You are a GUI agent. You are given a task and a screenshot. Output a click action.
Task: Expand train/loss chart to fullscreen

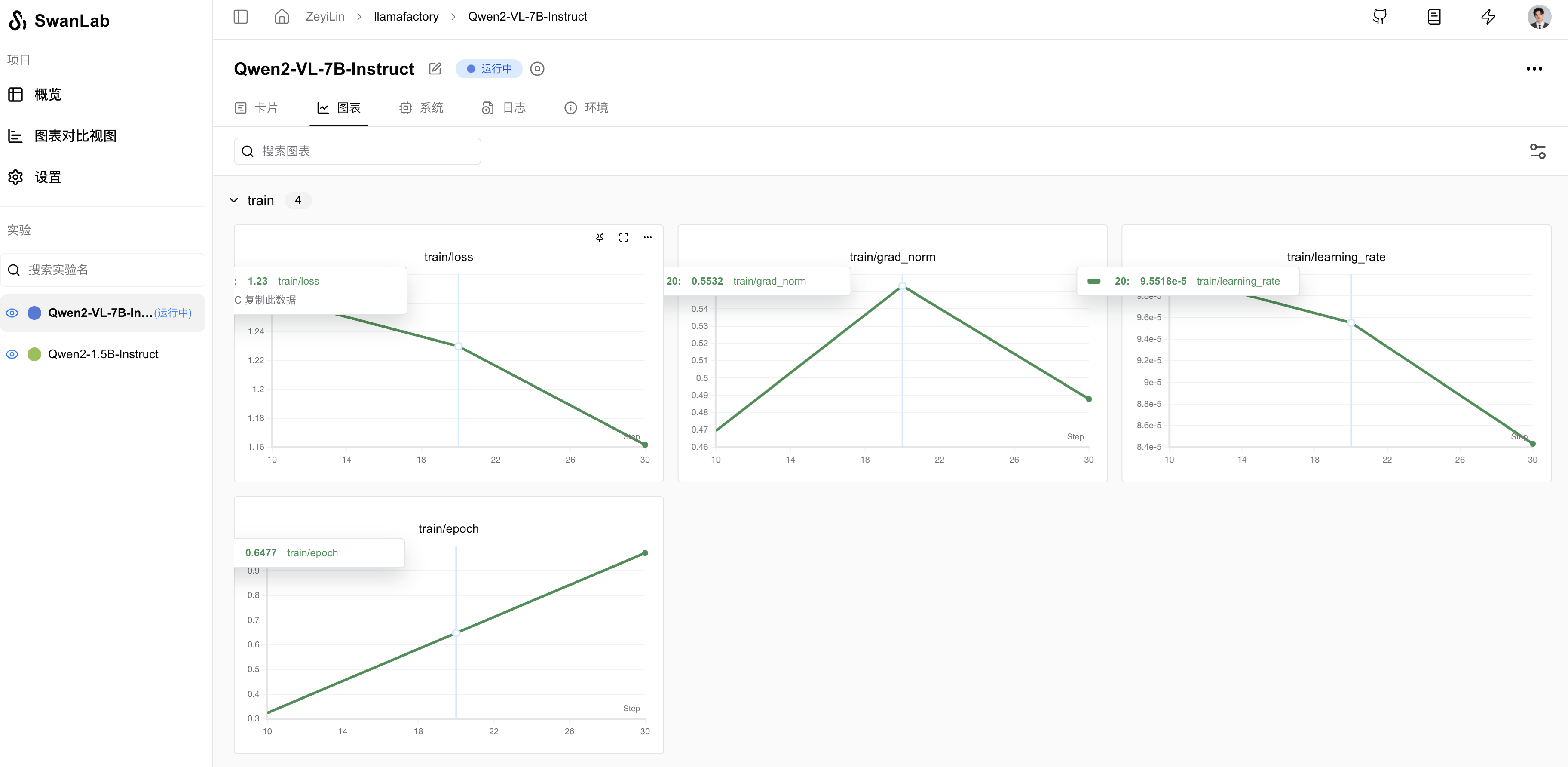[x=623, y=237]
